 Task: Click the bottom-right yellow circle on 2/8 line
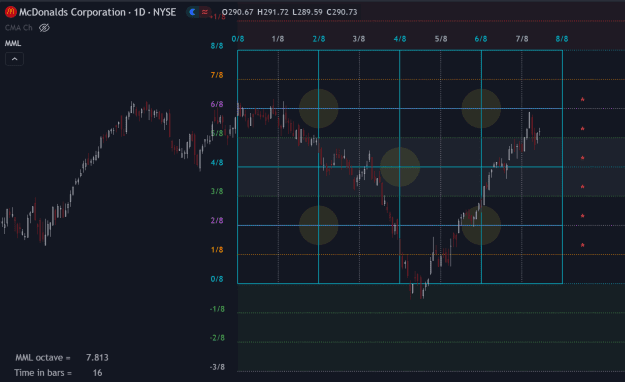(481, 225)
